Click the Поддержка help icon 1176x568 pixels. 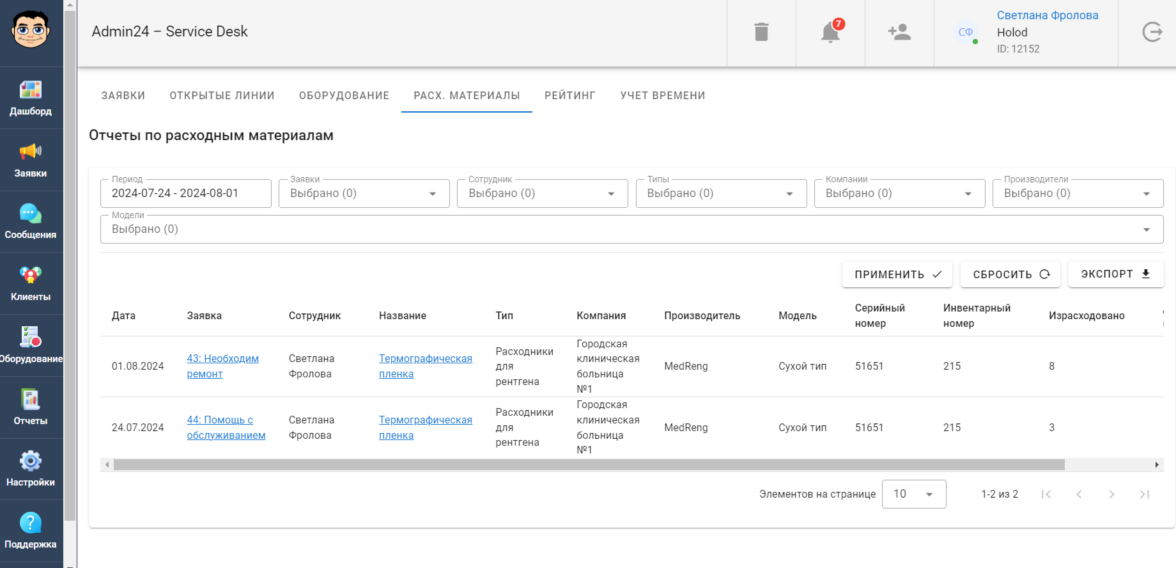[30, 524]
